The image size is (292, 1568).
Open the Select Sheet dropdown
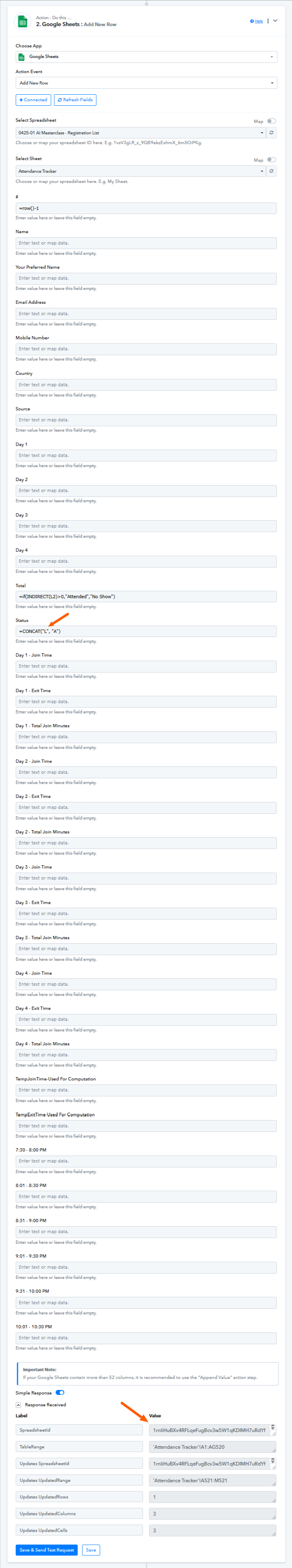click(141, 171)
